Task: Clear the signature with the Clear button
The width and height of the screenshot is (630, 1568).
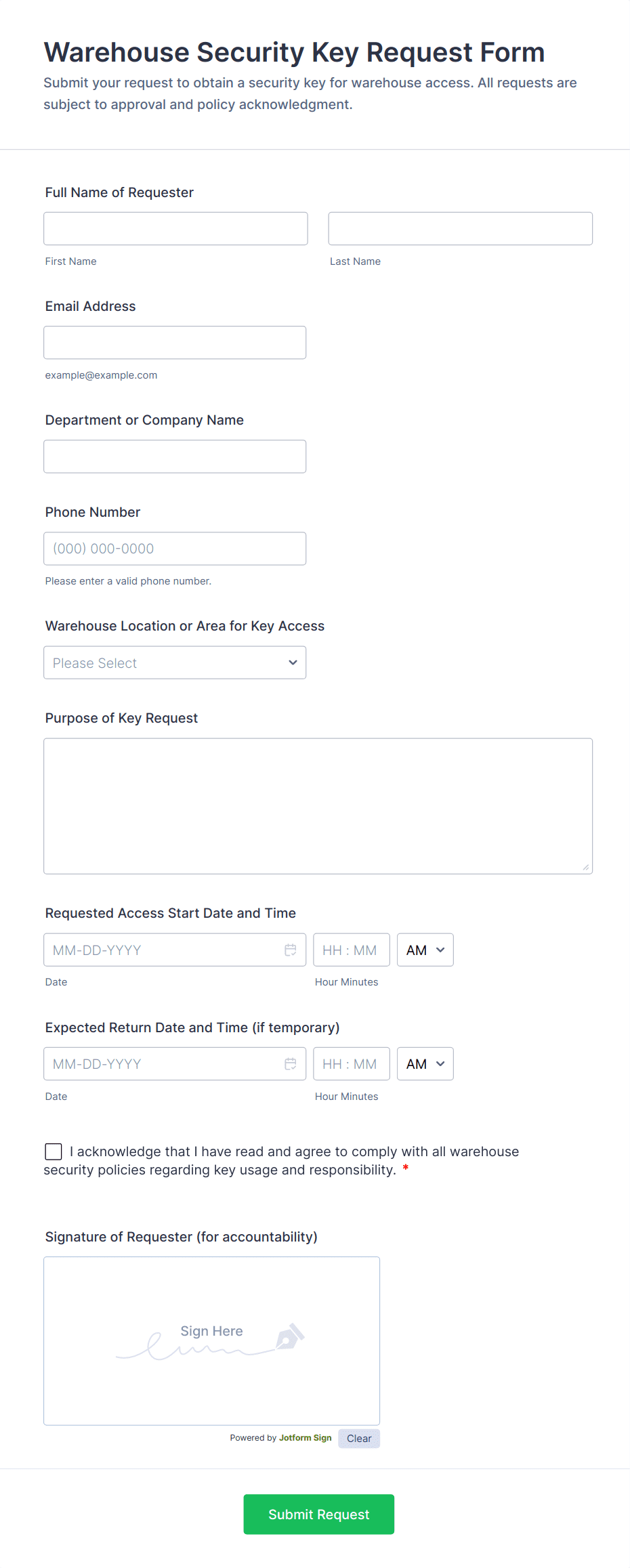Action: (x=359, y=1439)
